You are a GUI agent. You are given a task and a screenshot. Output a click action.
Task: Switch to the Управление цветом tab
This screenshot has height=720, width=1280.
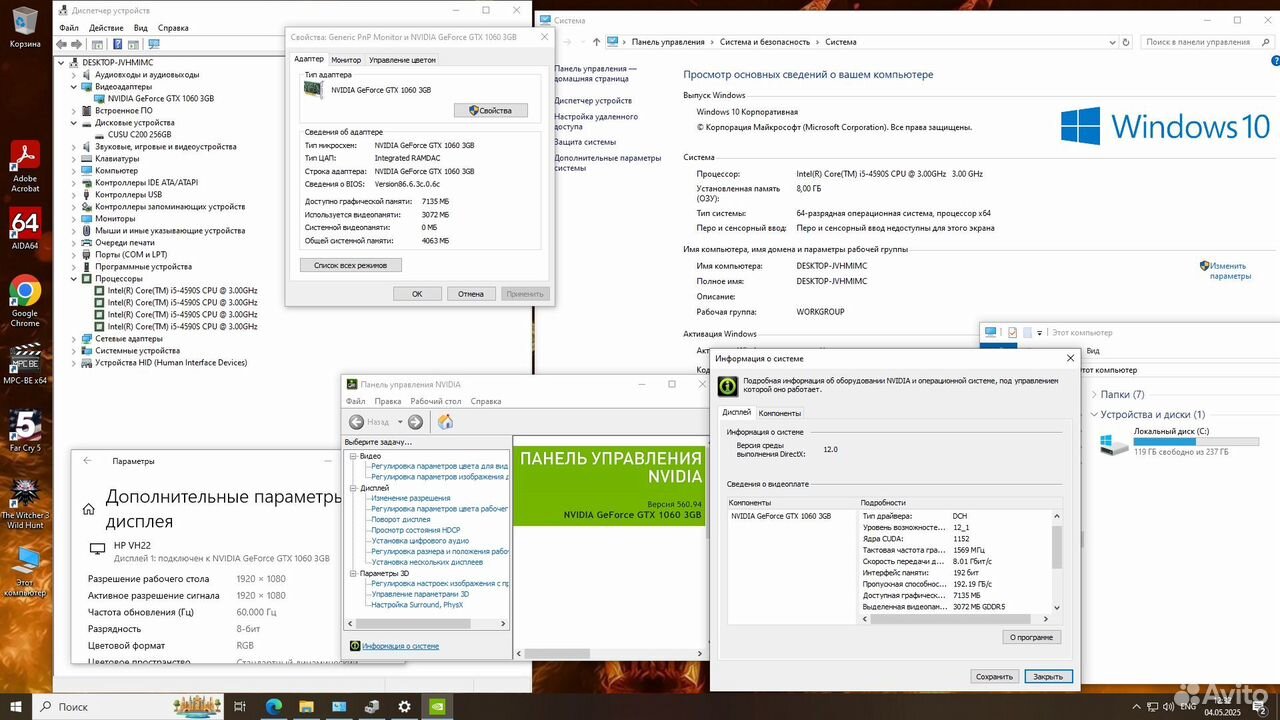[402, 60]
